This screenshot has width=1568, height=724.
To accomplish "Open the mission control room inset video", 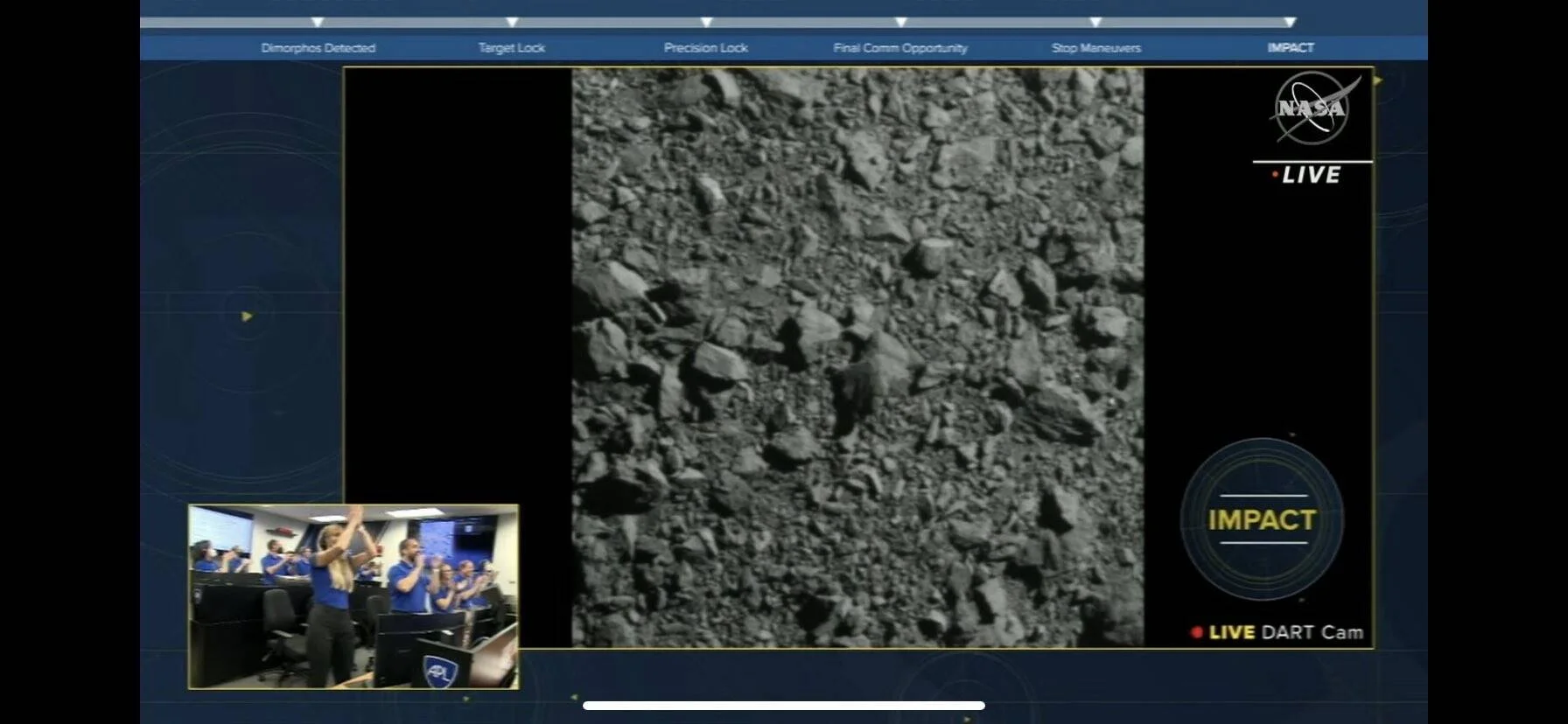I will click(353, 596).
